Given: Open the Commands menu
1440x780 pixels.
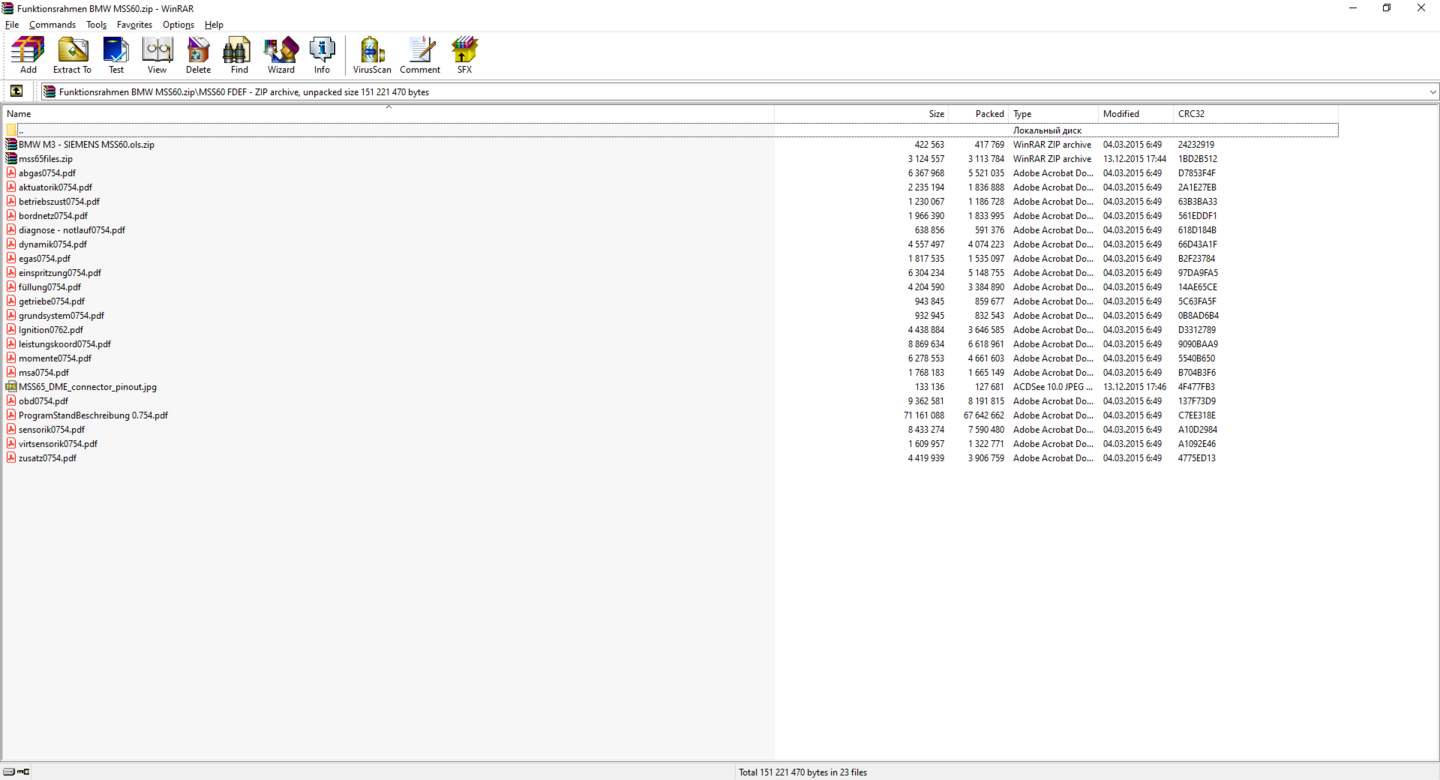Looking at the screenshot, I should [x=52, y=25].
